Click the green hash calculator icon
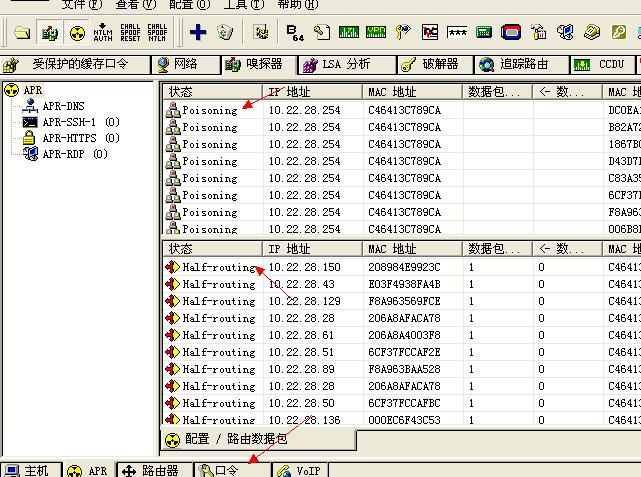This screenshot has width=641, height=477. (484, 32)
